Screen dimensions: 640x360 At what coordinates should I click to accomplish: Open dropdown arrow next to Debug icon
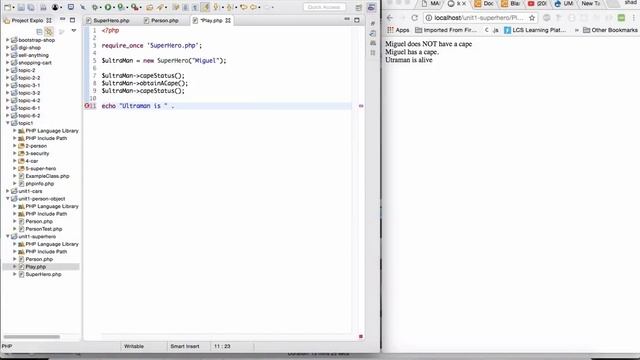(101, 7)
